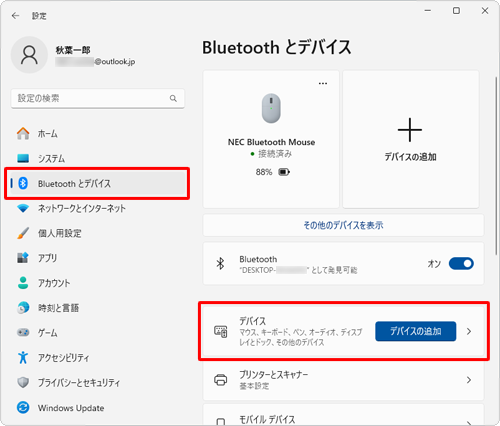Open プライバシーとセキュリティ settings
The height and width of the screenshot is (426, 500).
pos(97,382)
